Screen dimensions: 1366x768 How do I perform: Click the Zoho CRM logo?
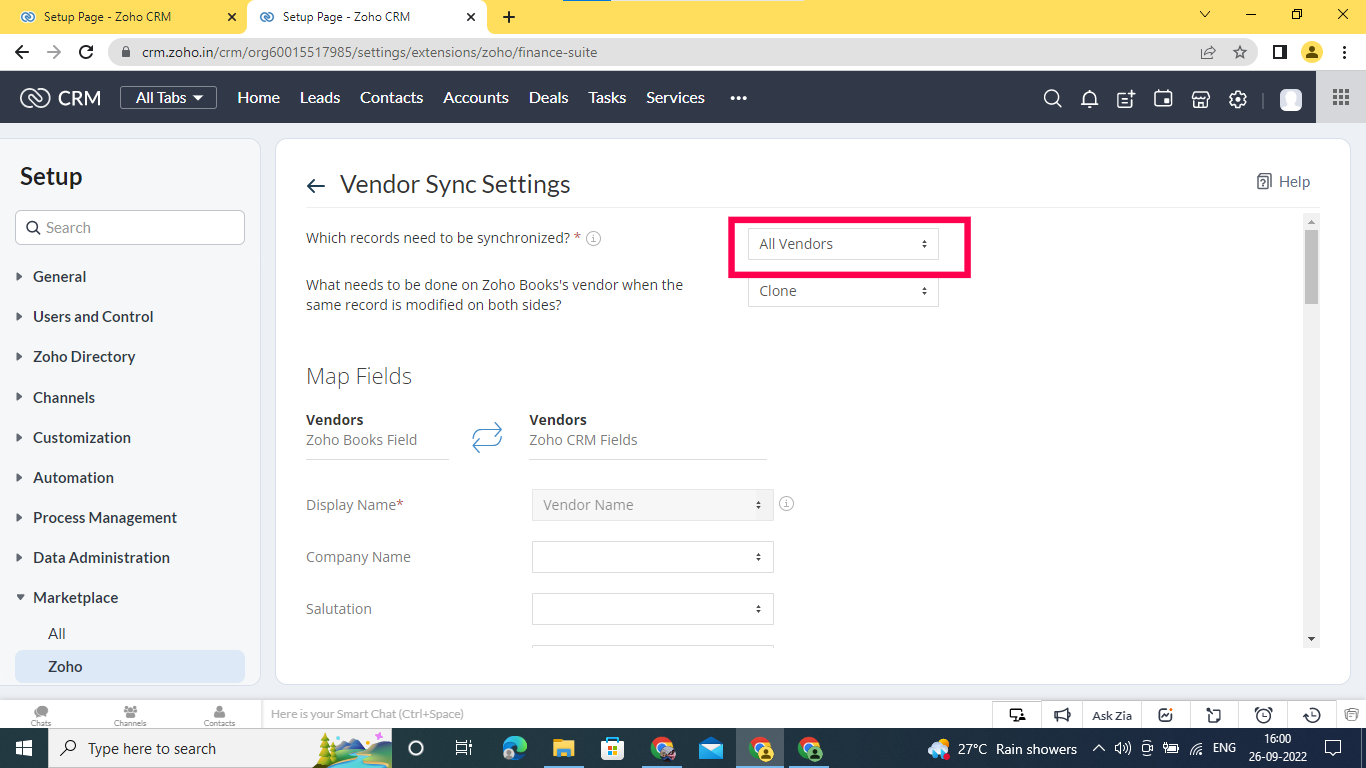(61, 97)
